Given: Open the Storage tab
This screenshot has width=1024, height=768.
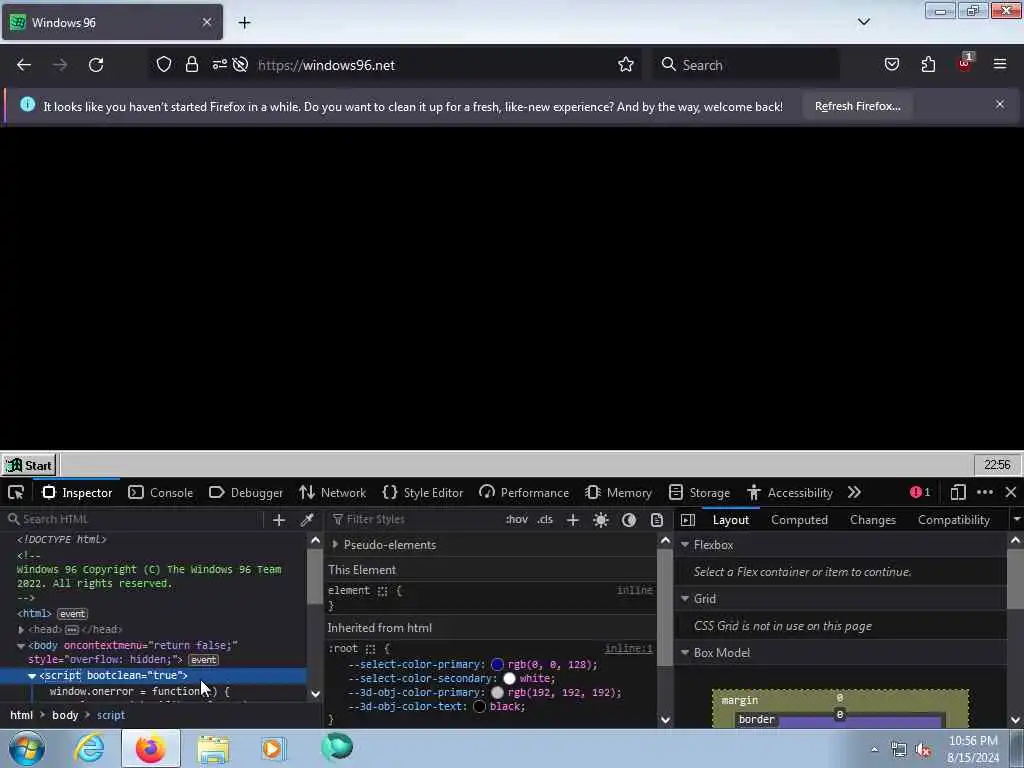Looking at the screenshot, I should [x=699, y=492].
